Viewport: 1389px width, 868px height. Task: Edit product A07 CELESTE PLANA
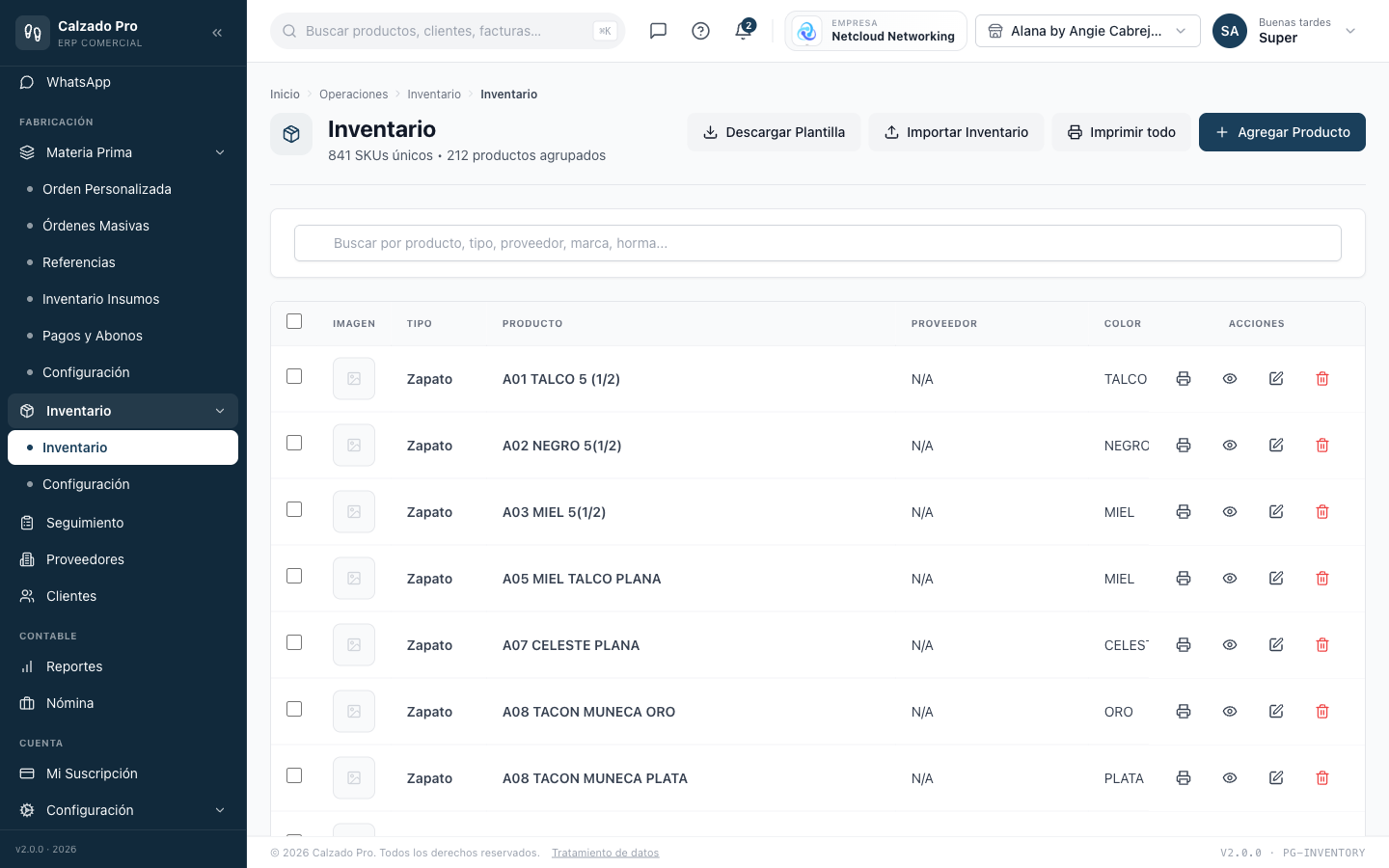coord(1276,645)
